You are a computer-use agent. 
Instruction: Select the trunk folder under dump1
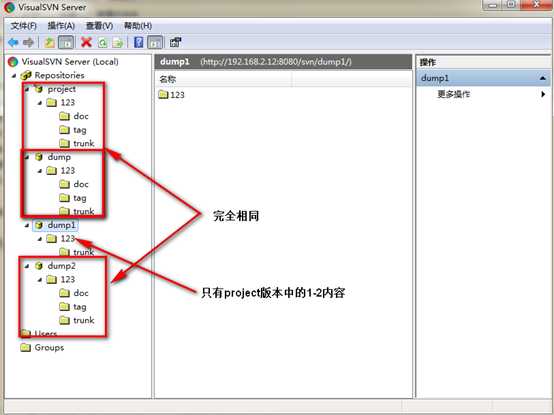[84, 252]
